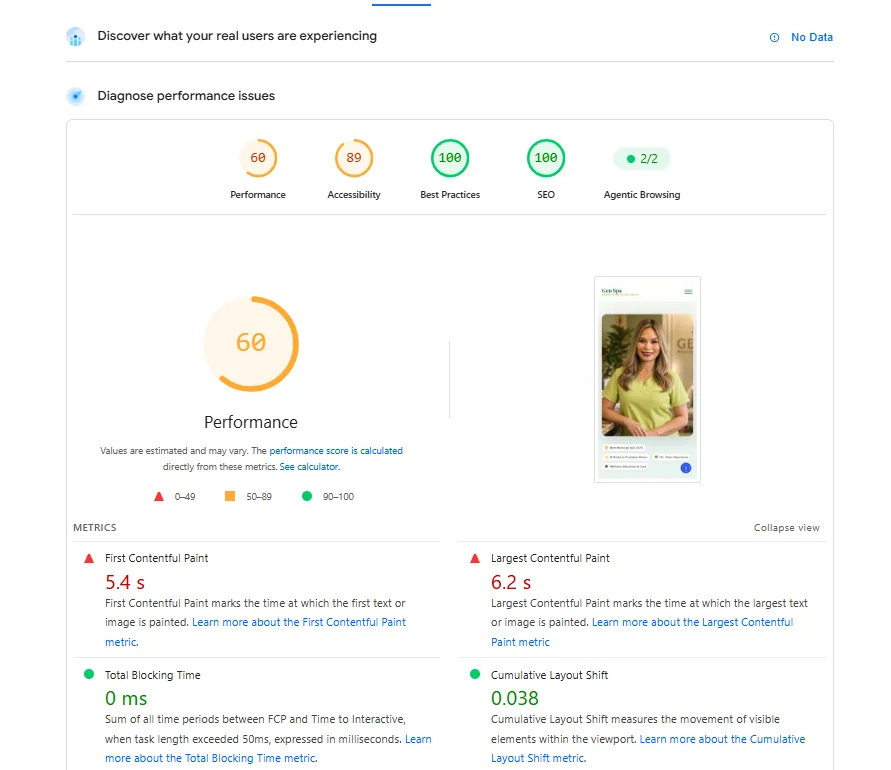Click the Diagnose performance issues icon
The height and width of the screenshot is (770, 891).
75,96
